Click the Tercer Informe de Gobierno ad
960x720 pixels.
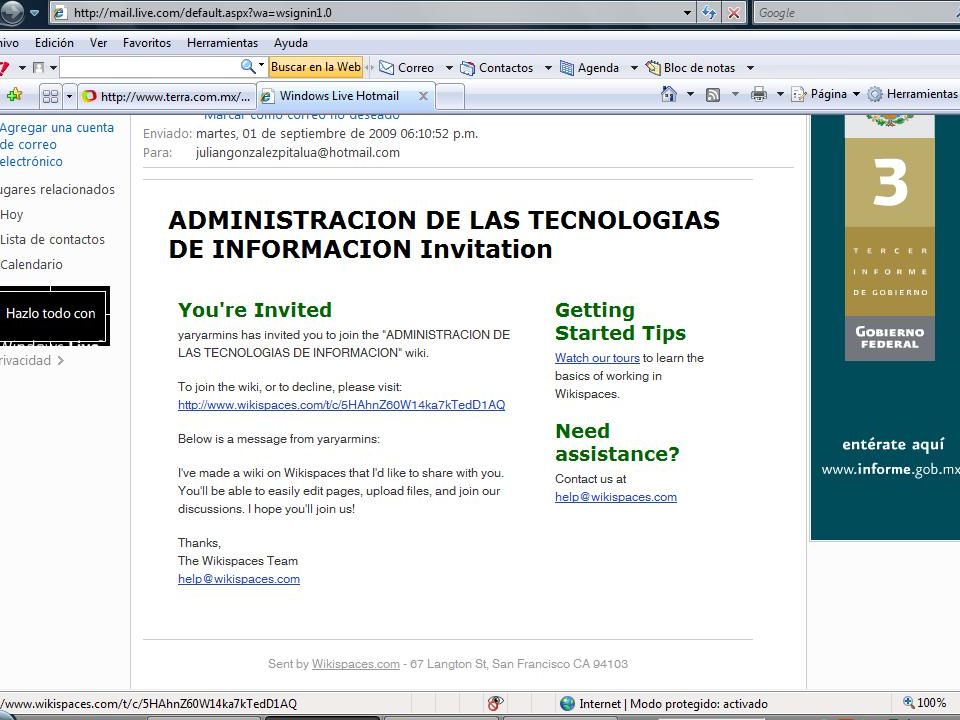[885, 327]
